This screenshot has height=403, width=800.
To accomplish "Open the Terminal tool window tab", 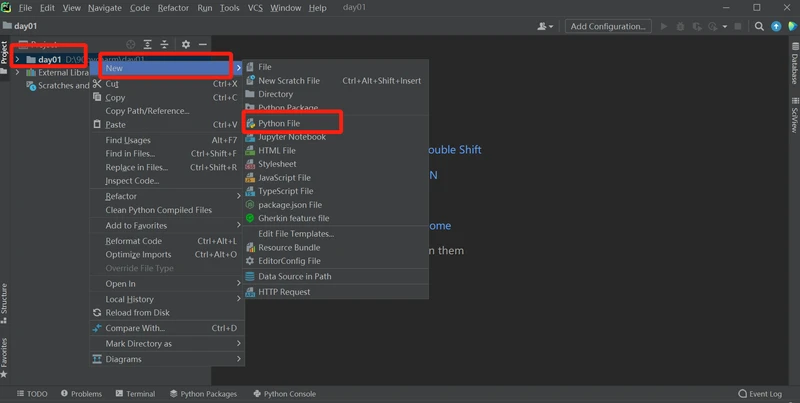I will click(134, 394).
